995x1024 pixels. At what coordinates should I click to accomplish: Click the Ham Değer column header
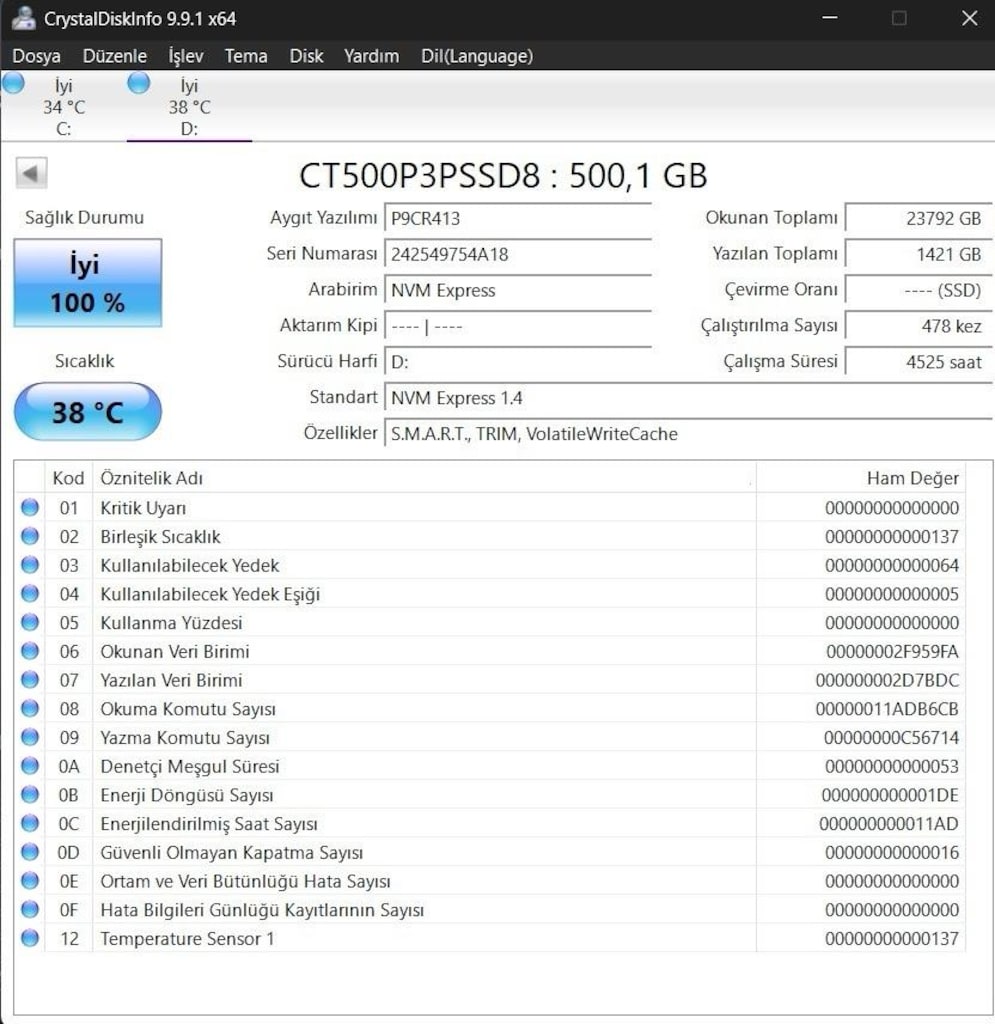[x=861, y=478]
